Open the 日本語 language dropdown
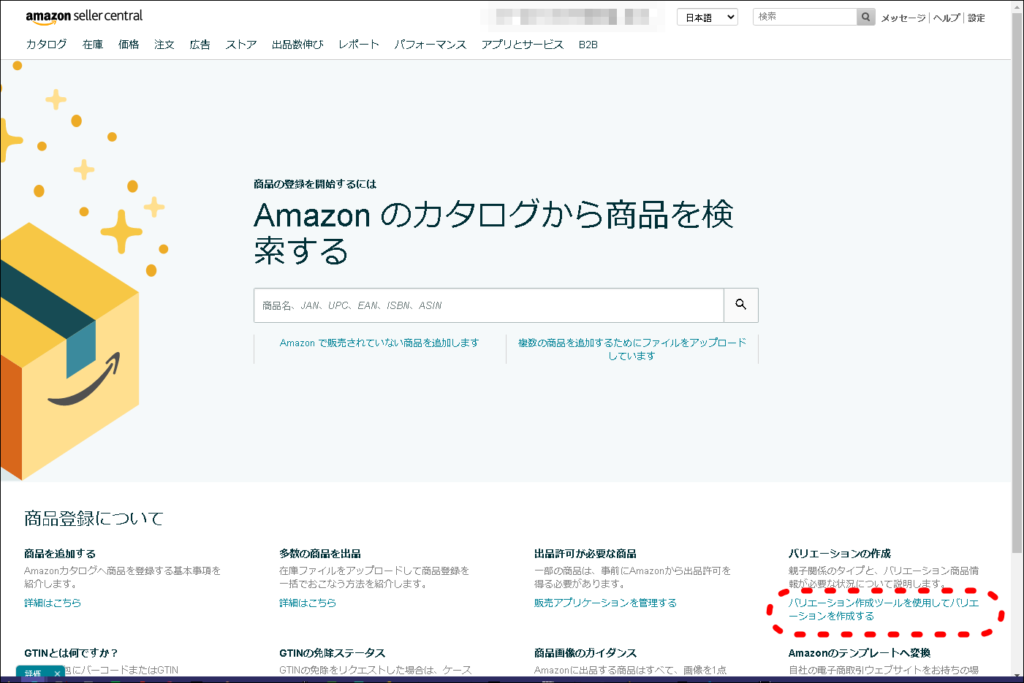 click(x=707, y=18)
